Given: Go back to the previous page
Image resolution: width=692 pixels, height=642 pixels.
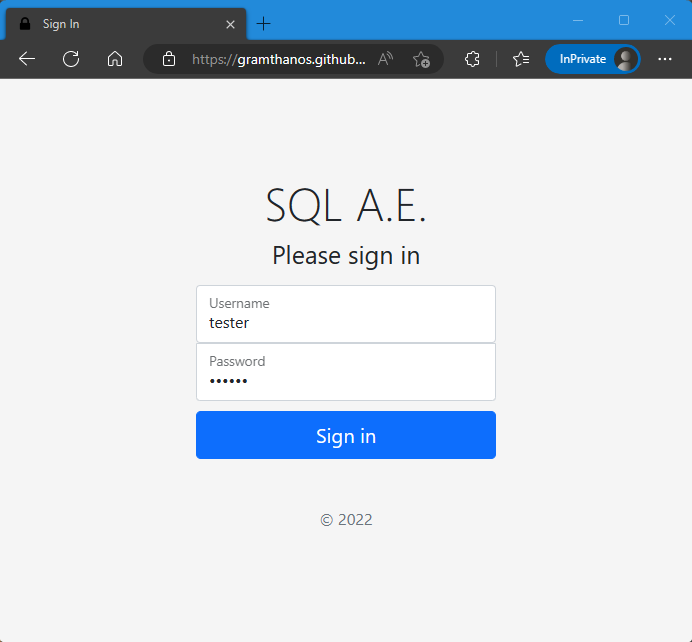Looking at the screenshot, I should 27,59.
